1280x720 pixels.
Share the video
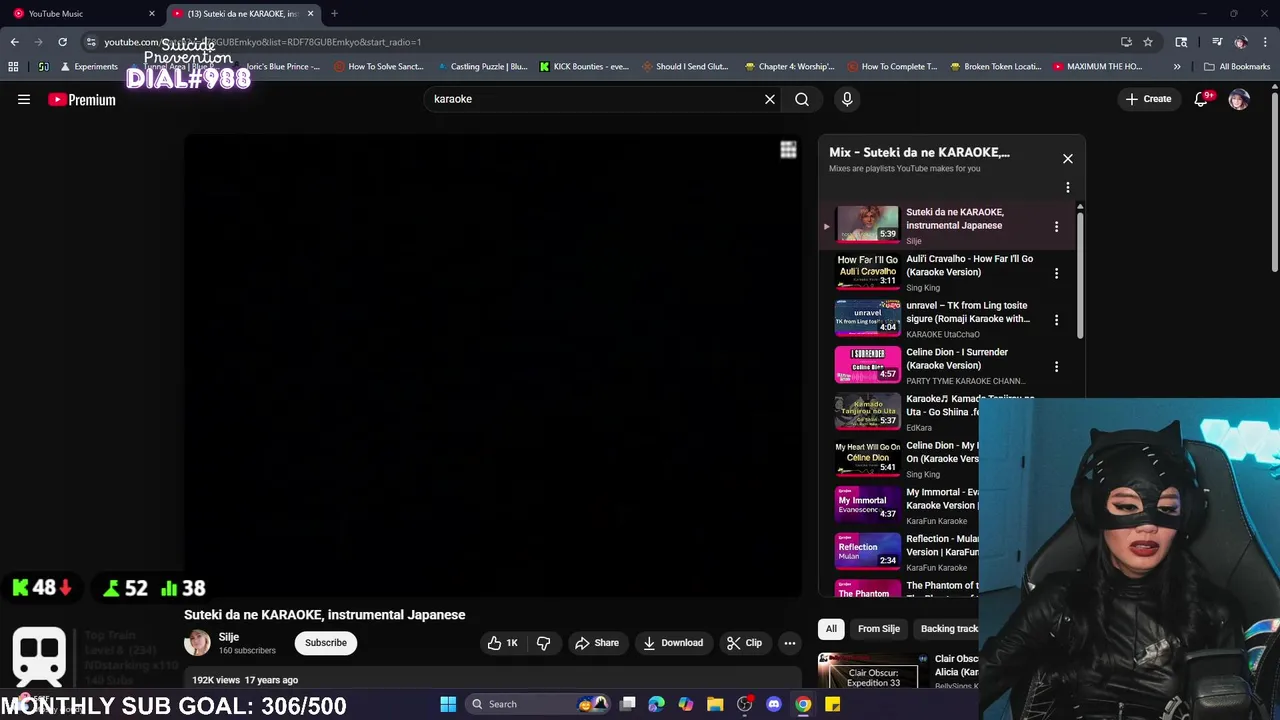597,643
